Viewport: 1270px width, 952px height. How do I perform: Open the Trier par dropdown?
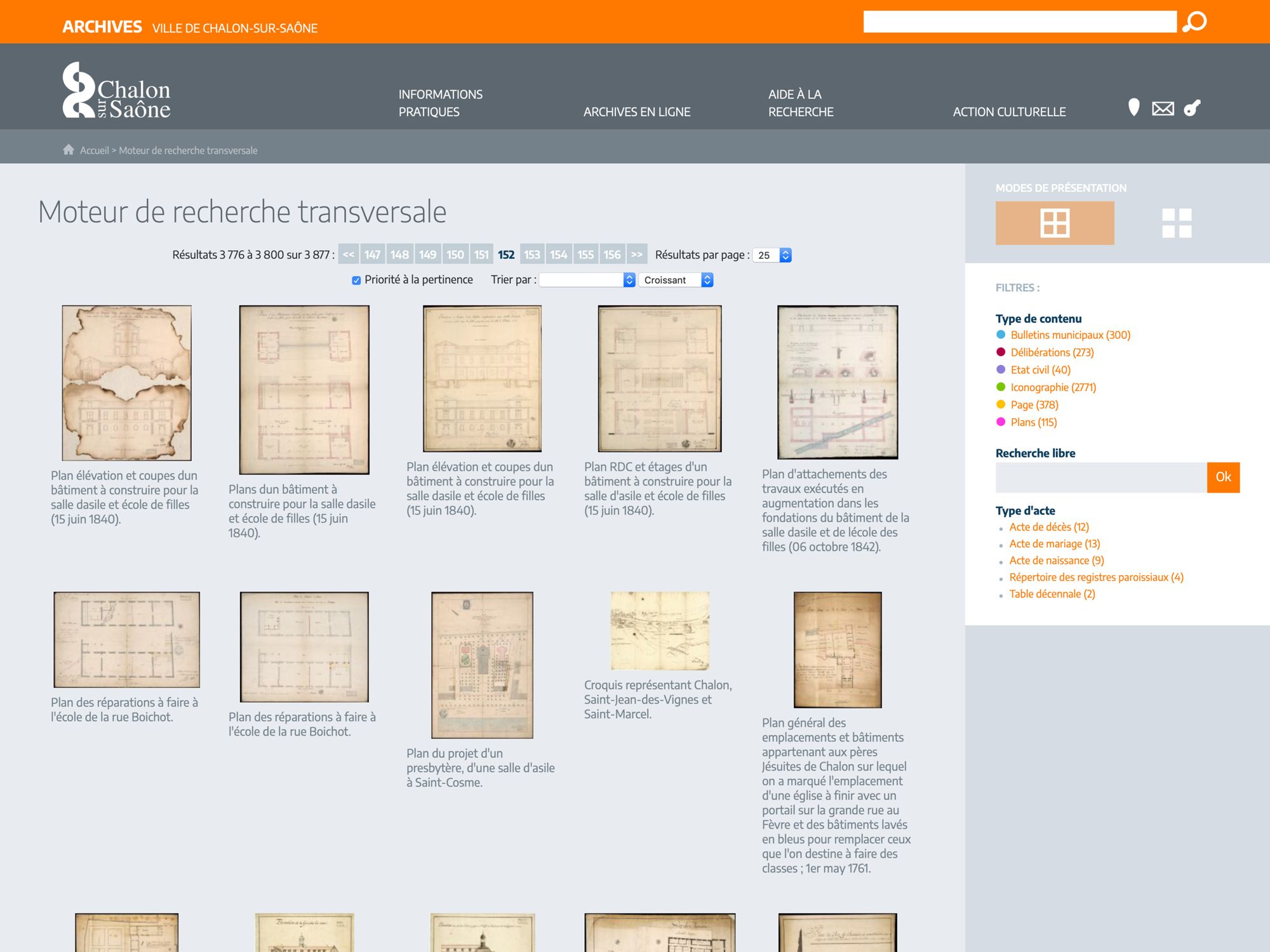(587, 280)
